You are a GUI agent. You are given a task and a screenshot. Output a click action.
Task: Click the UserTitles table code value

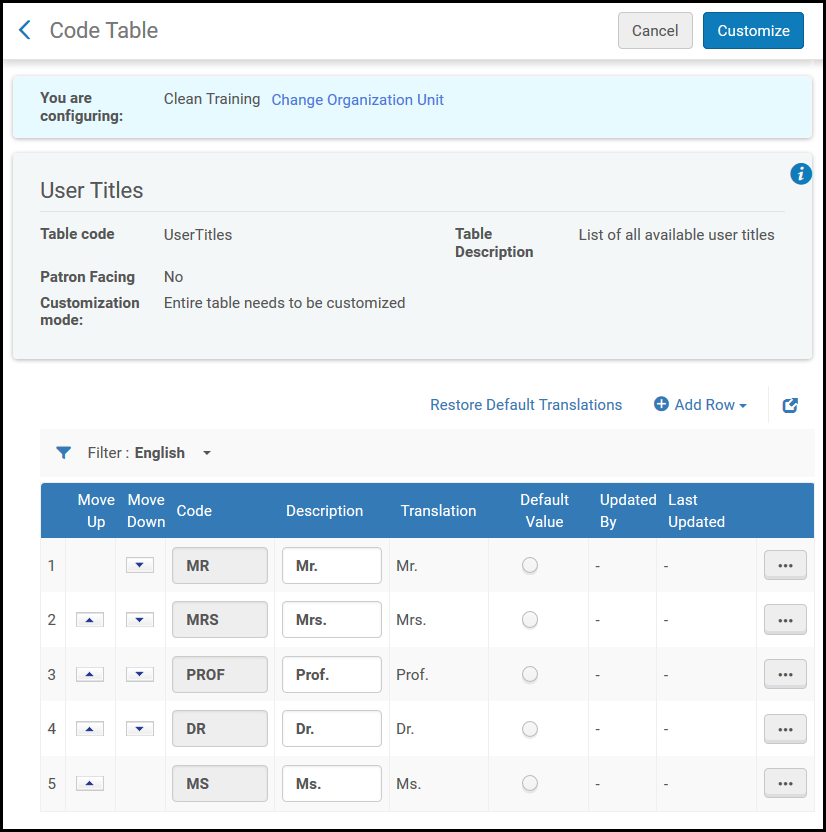pos(198,235)
